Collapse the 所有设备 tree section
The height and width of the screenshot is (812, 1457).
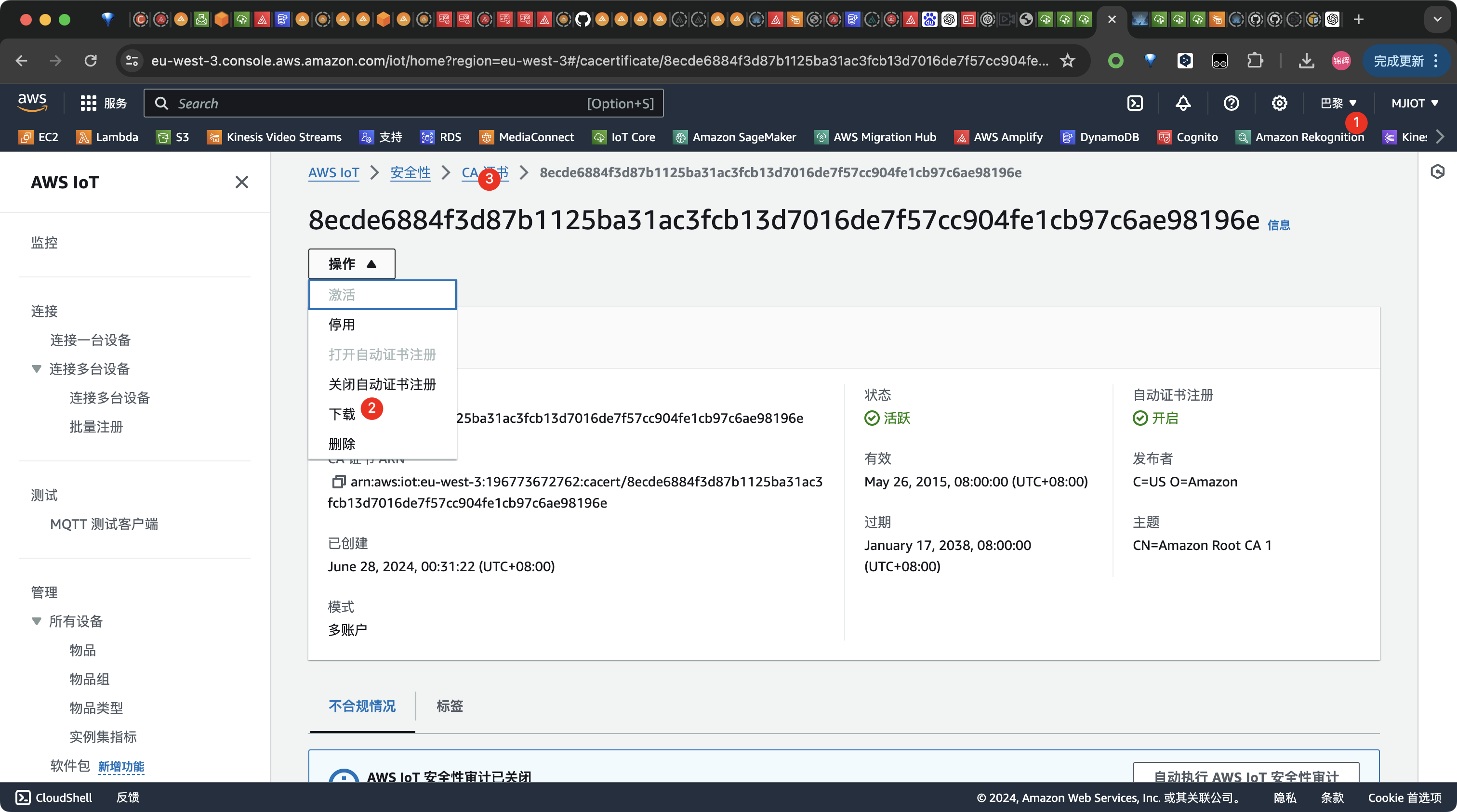click(x=37, y=621)
